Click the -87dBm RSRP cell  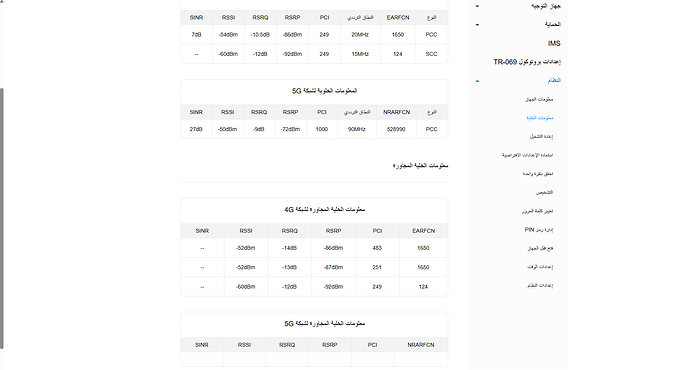[333, 267]
